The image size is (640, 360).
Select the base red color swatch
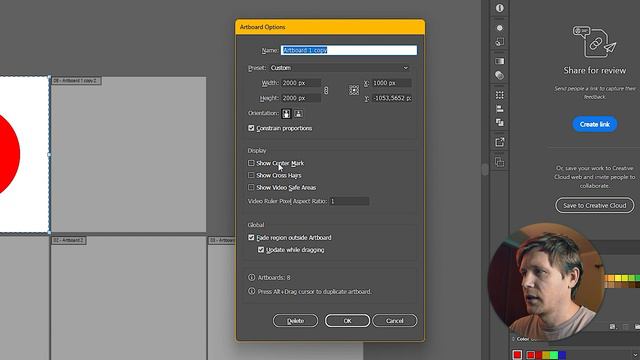coord(517,355)
